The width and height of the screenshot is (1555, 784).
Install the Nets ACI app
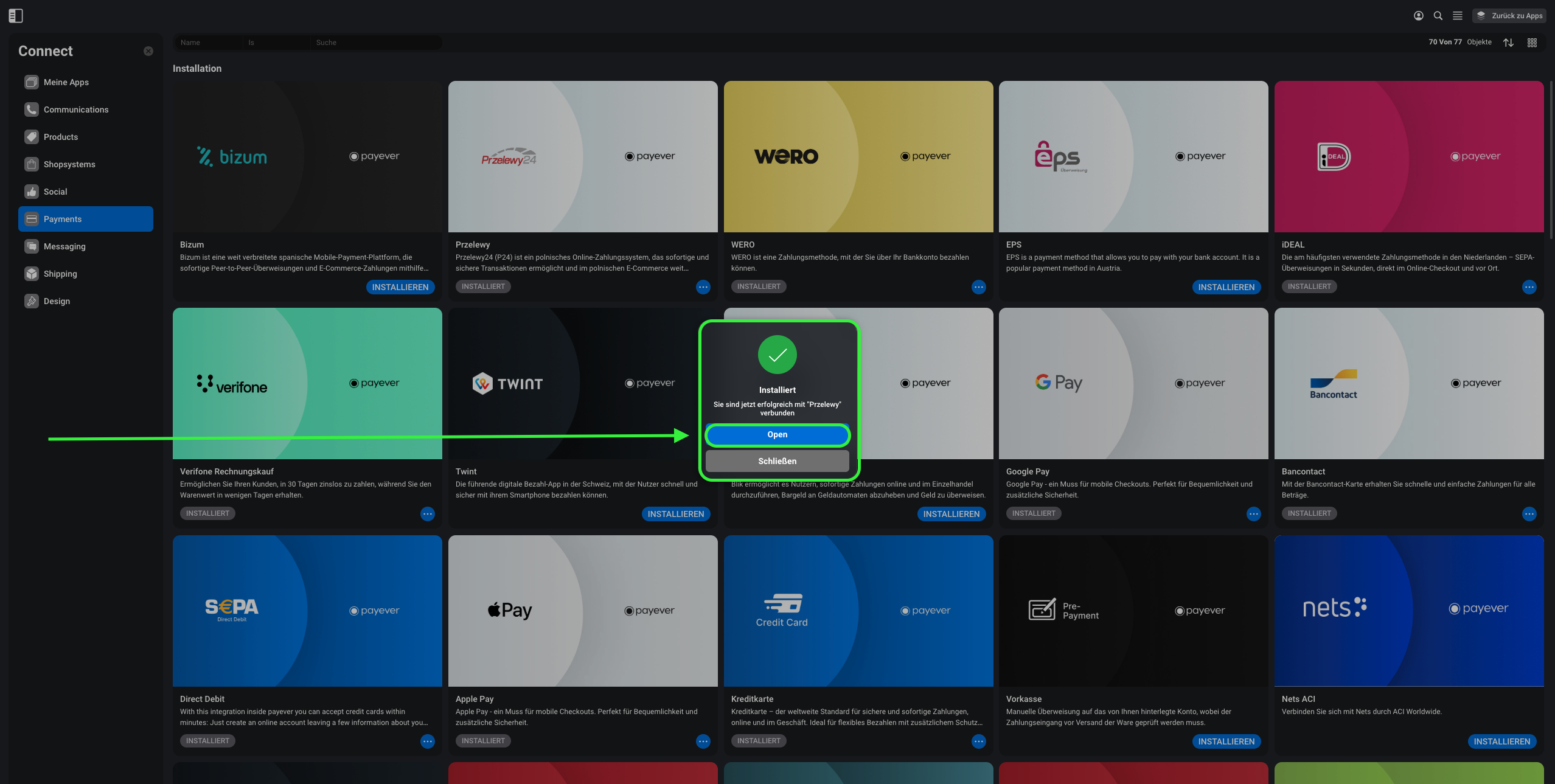(1502, 741)
